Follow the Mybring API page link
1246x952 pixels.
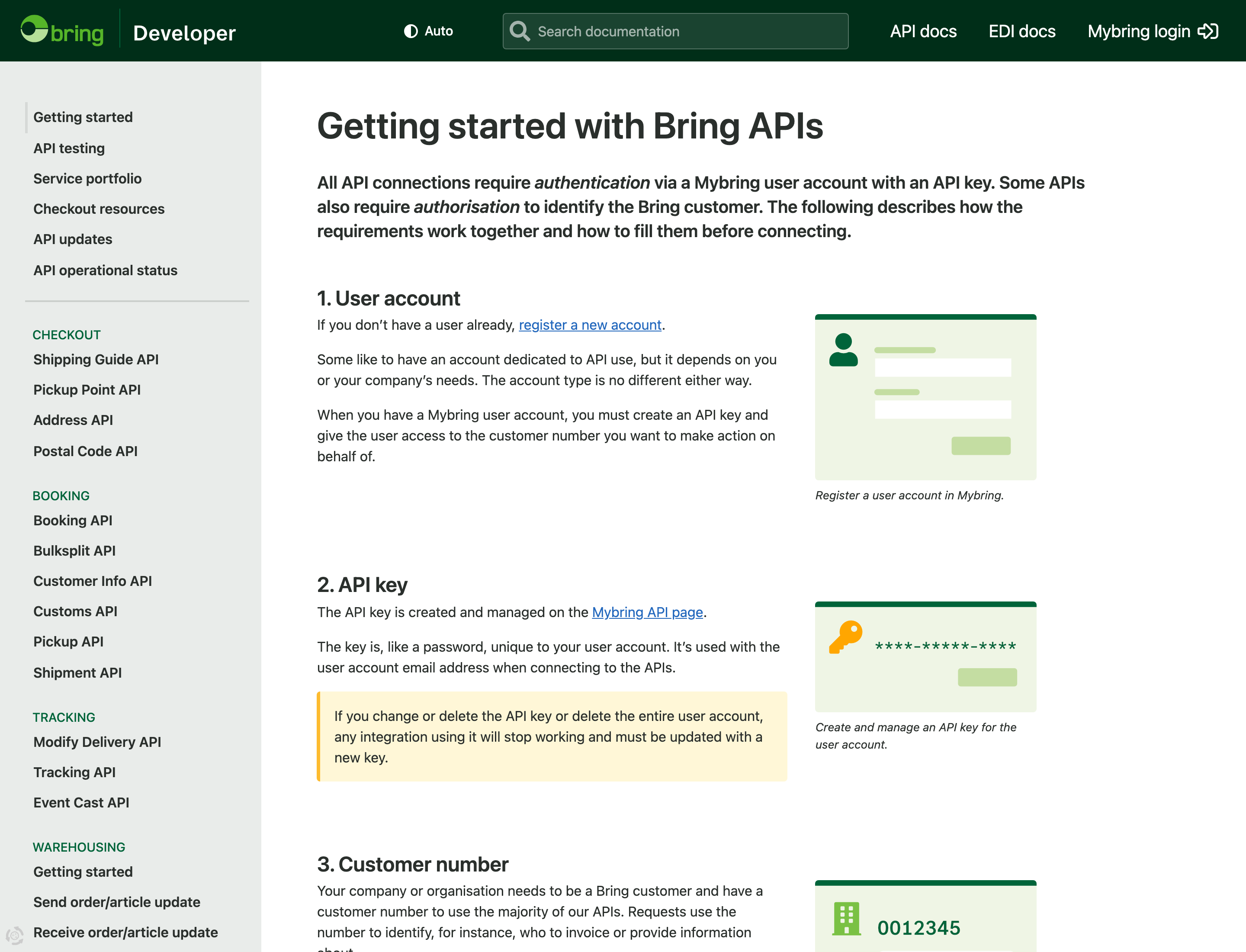(x=647, y=612)
